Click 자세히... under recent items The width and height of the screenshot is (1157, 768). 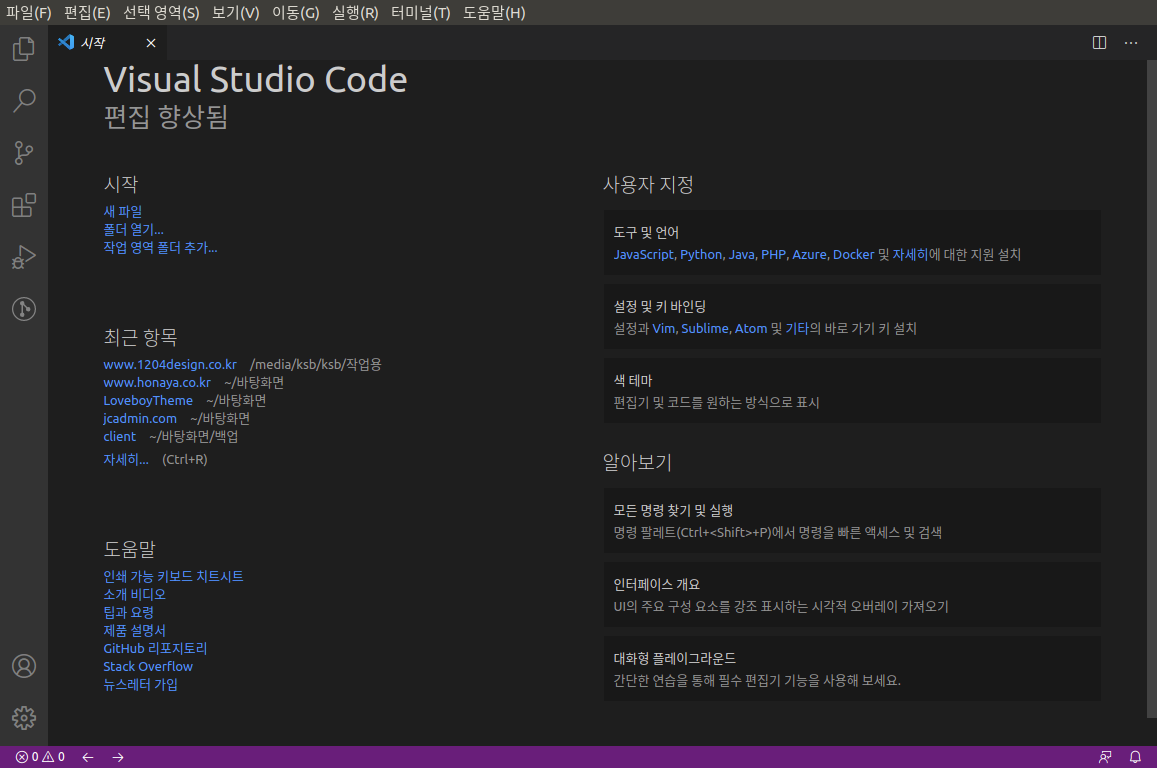[x=126, y=460]
